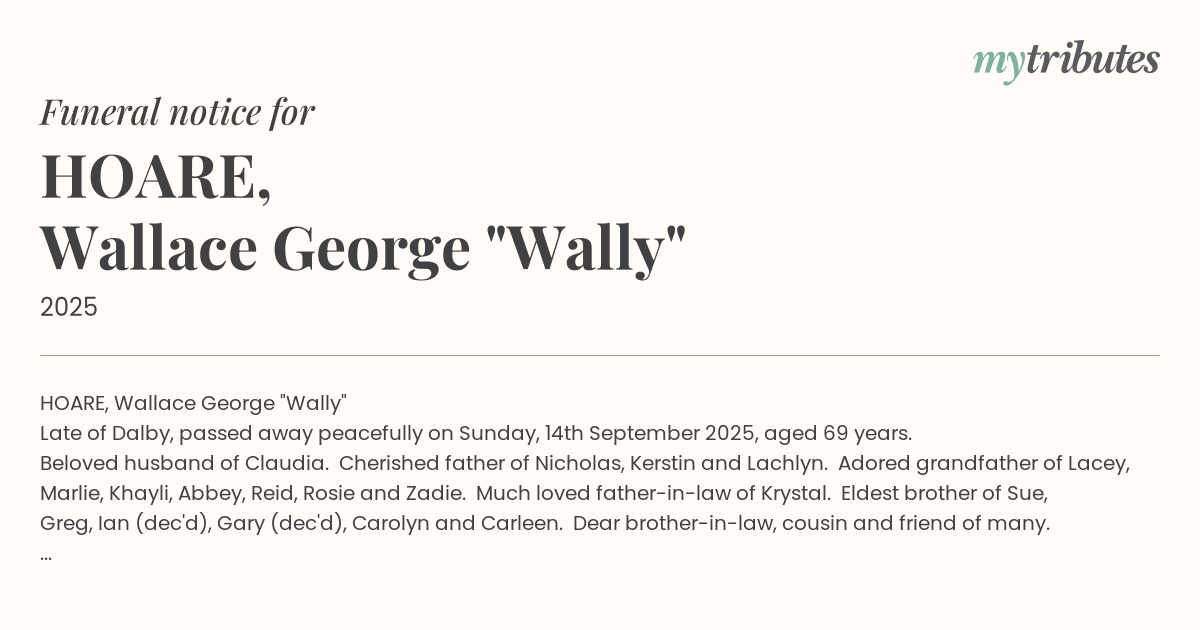The height and width of the screenshot is (630, 1200).
Task: Click the mytributes logo
Action: pyautogui.click(x=1066, y=60)
